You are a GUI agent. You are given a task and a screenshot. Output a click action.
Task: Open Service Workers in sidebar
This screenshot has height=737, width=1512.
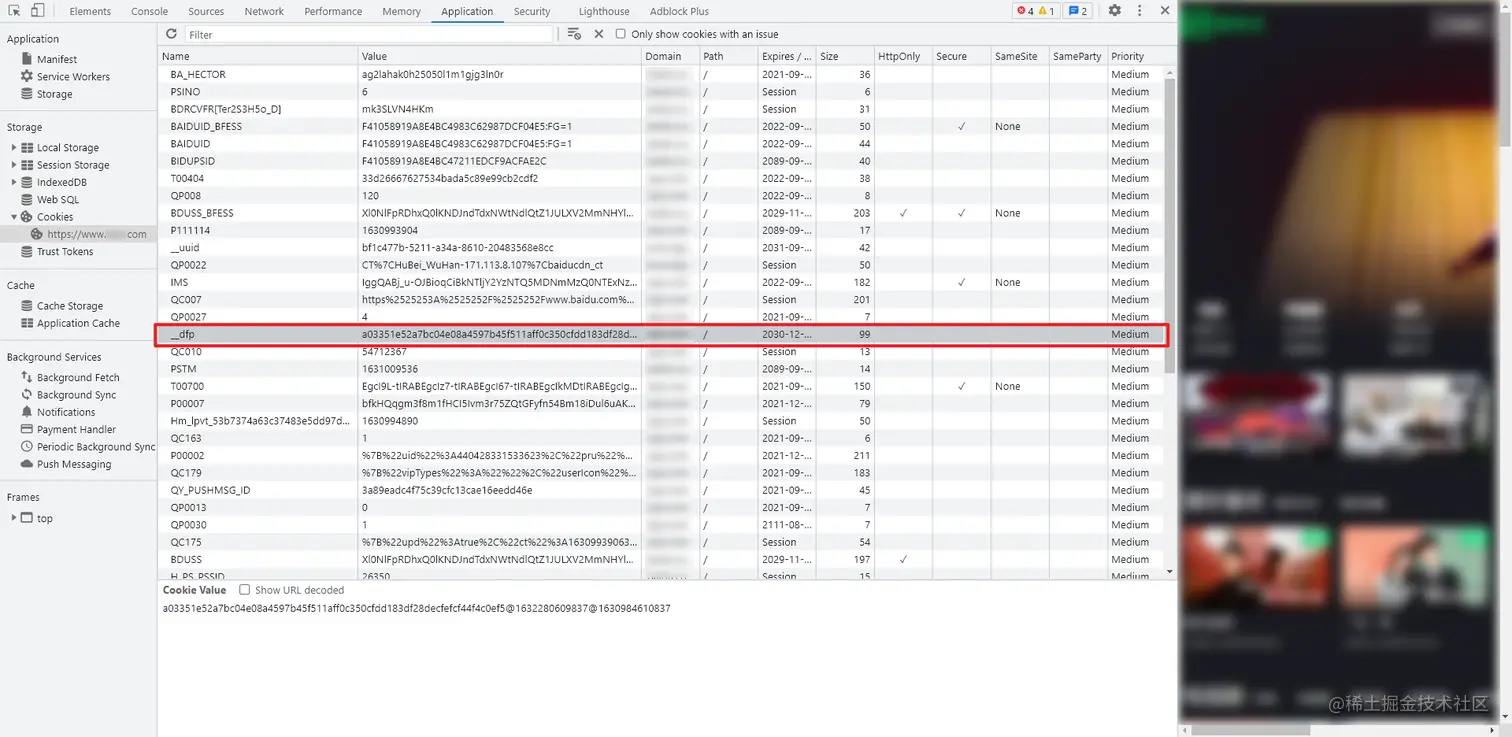click(73, 77)
